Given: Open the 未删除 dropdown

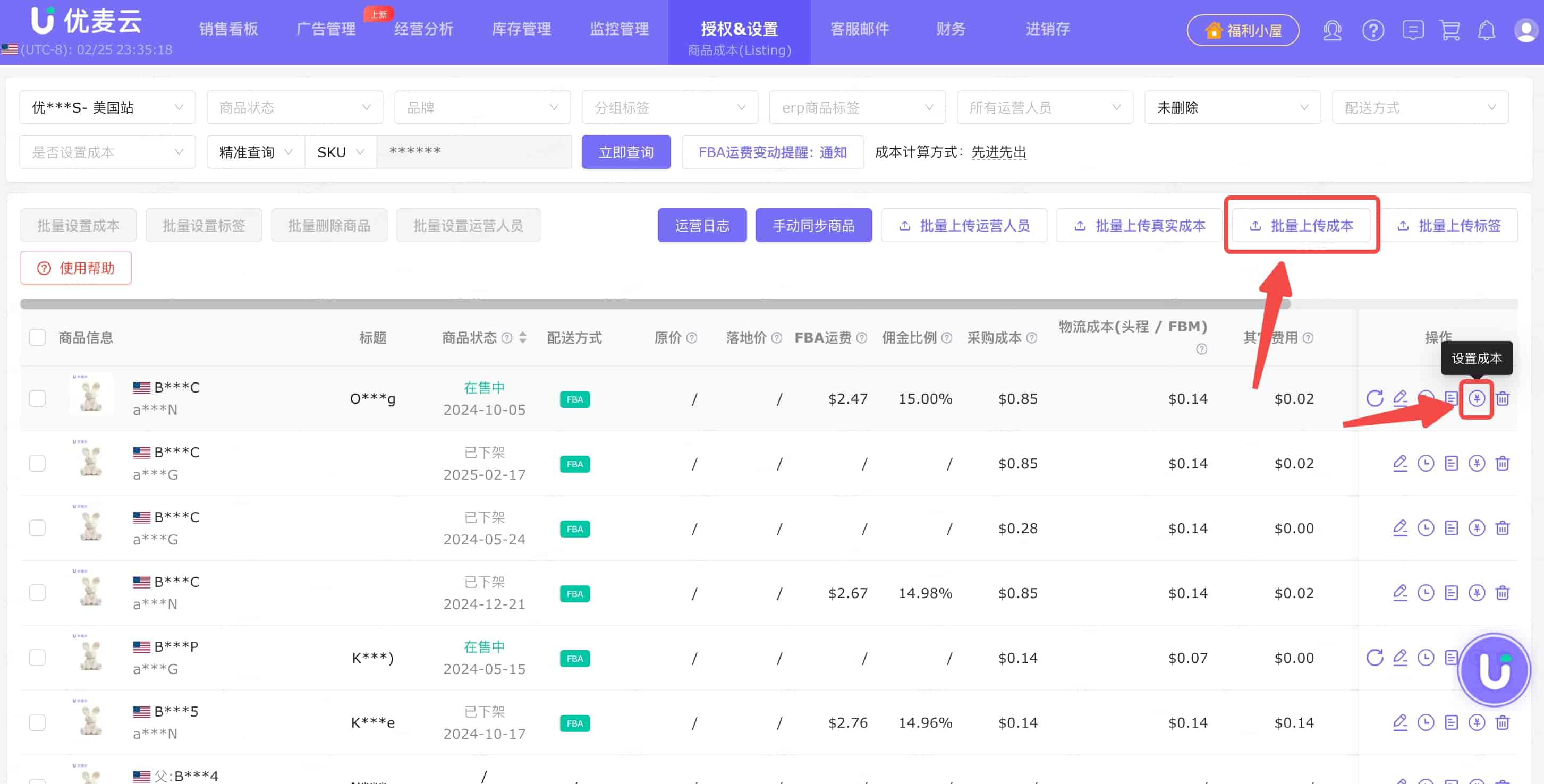Looking at the screenshot, I should click(x=1233, y=107).
